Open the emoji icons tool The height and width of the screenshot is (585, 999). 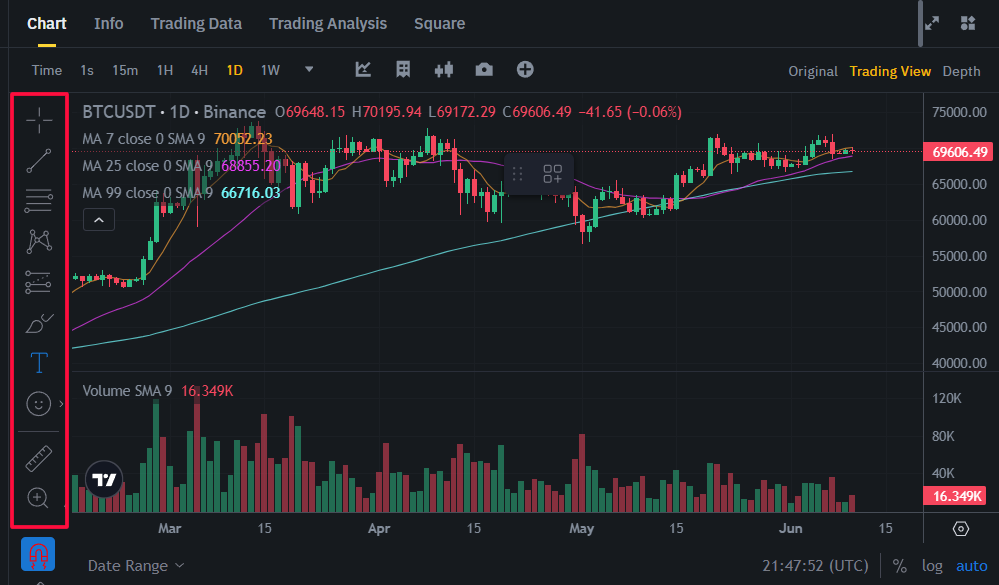pos(38,403)
